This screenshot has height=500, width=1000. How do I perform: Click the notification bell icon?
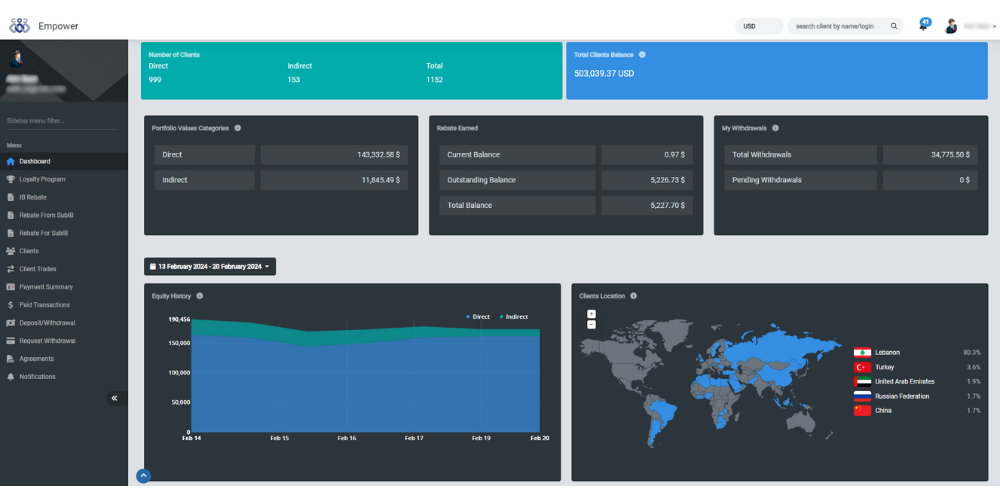click(923, 26)
